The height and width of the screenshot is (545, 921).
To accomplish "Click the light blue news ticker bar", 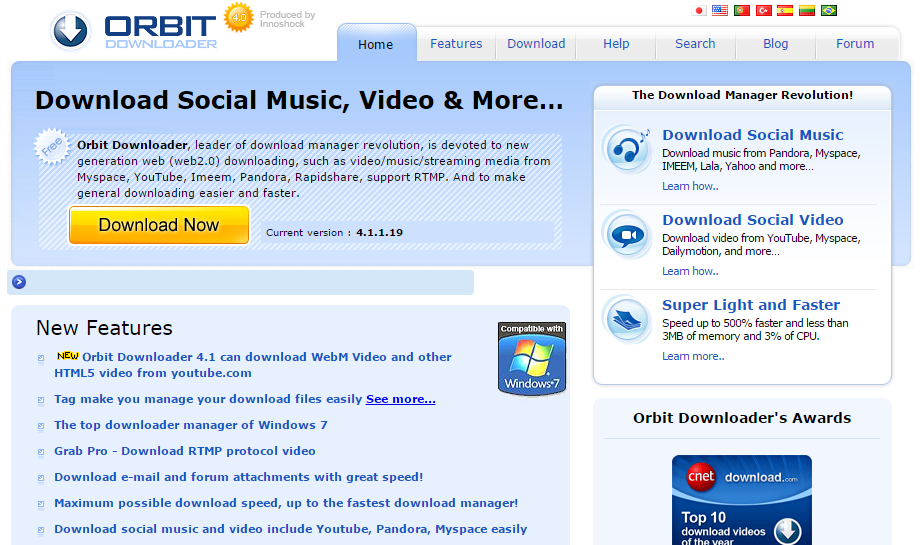I will point(241,282).
